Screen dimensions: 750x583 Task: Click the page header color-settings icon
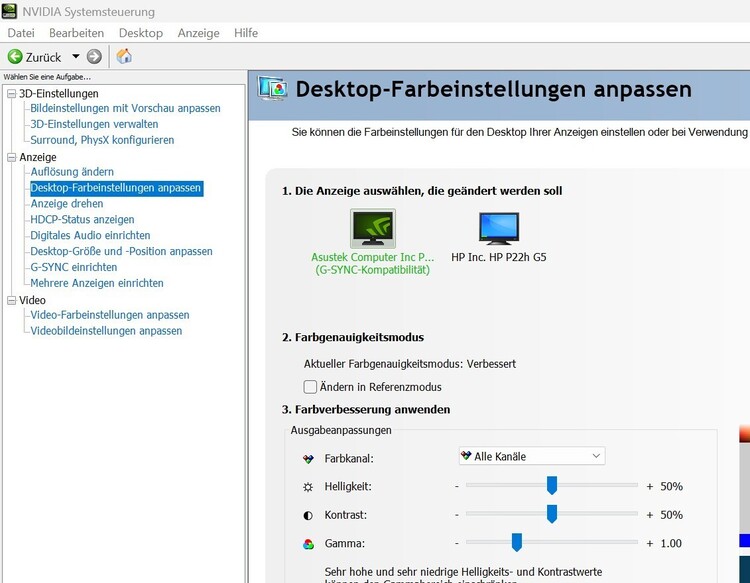272,88
